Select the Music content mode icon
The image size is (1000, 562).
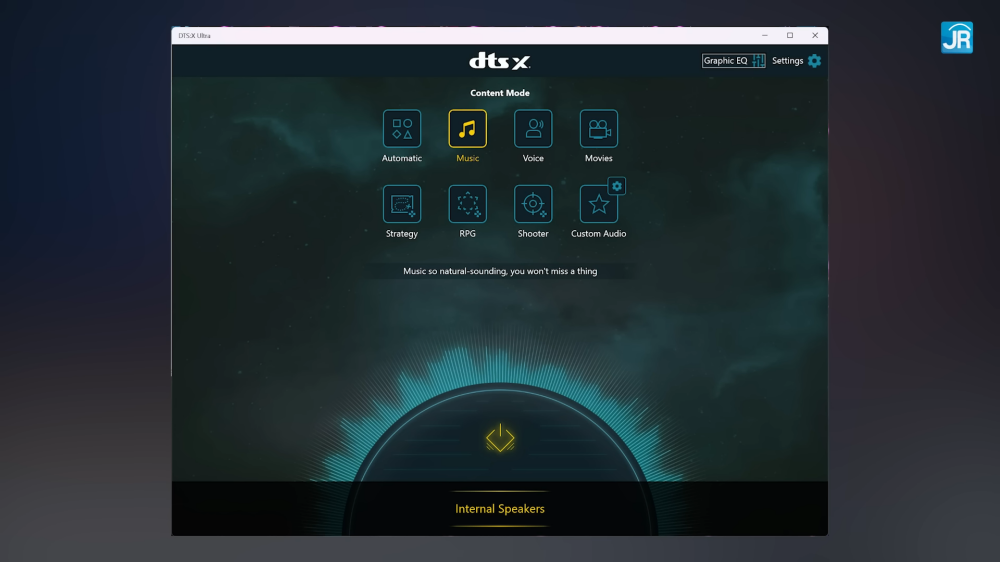[x=467, y=129]
